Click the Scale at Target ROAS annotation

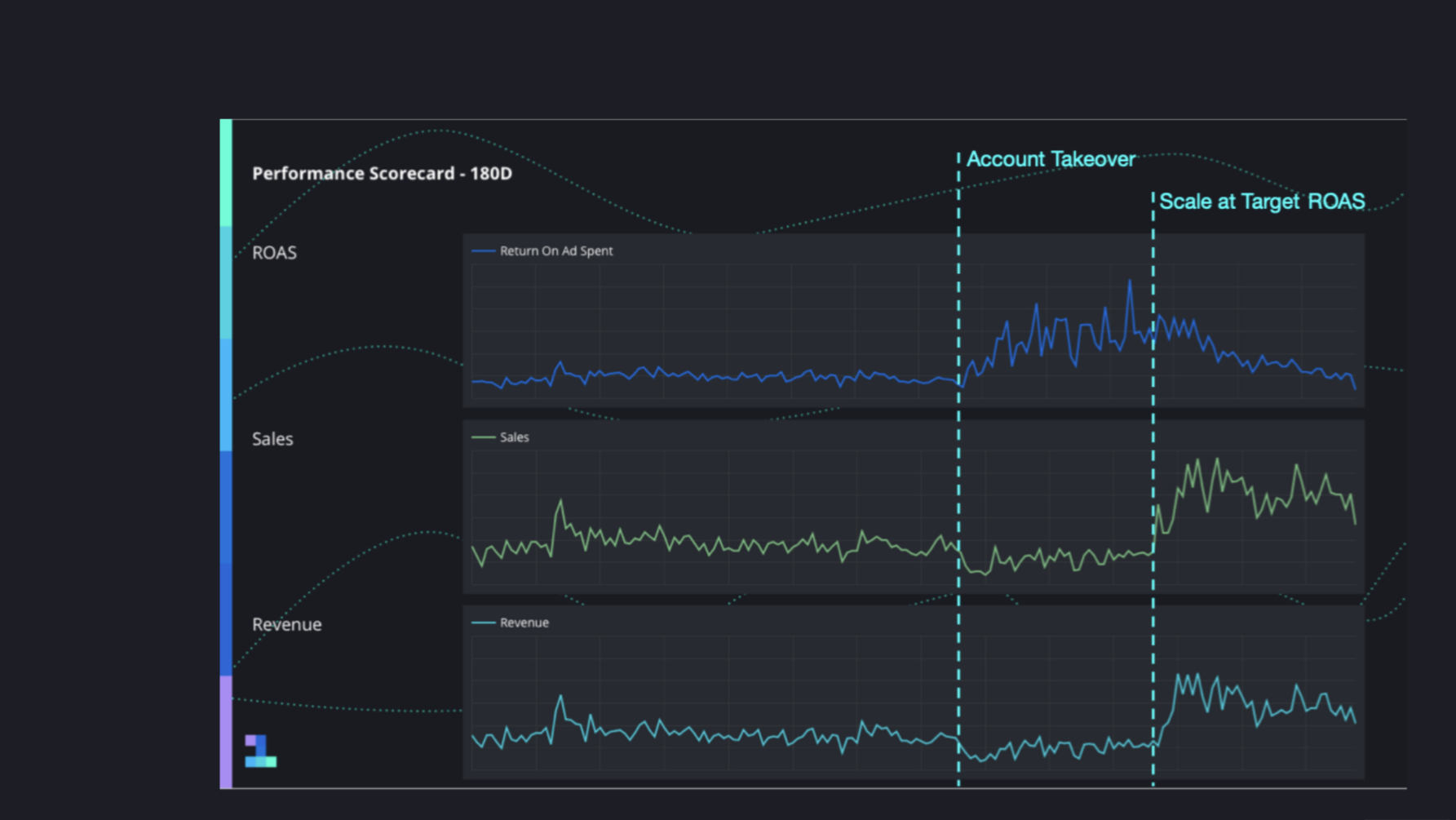(1262, 202)
